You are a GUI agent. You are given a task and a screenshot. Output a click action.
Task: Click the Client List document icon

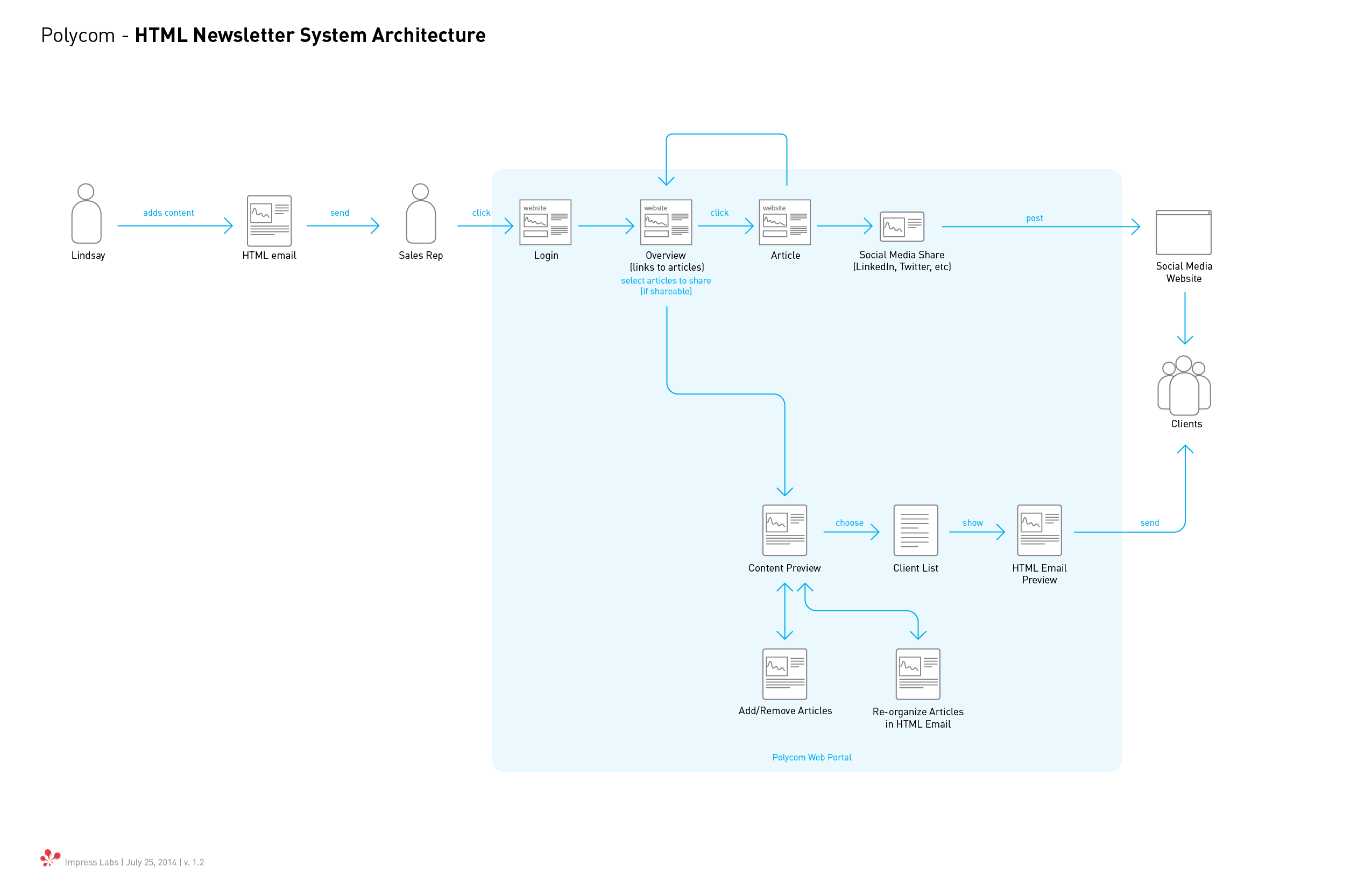click(x=915, y=531)
